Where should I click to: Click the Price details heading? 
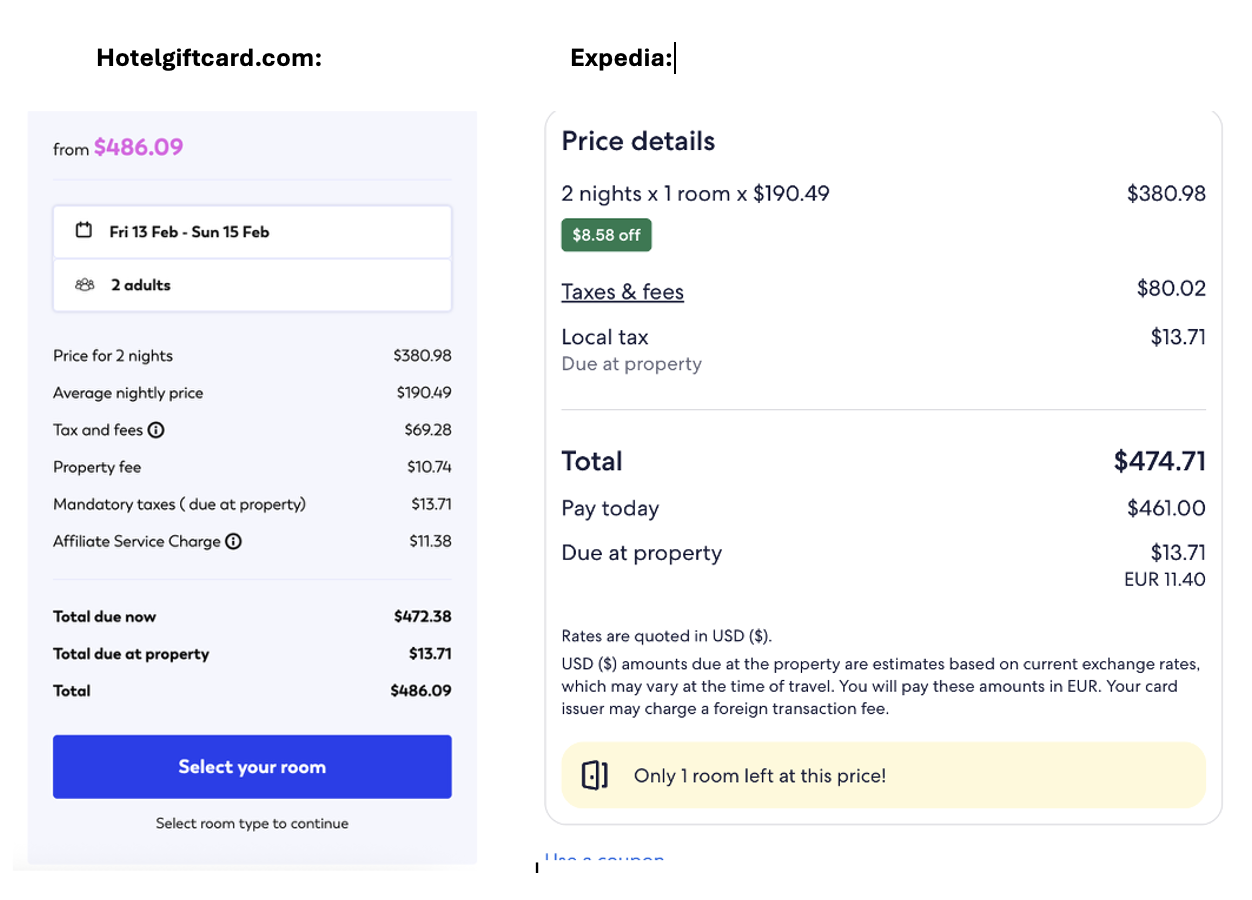click(x=638, y=141)
